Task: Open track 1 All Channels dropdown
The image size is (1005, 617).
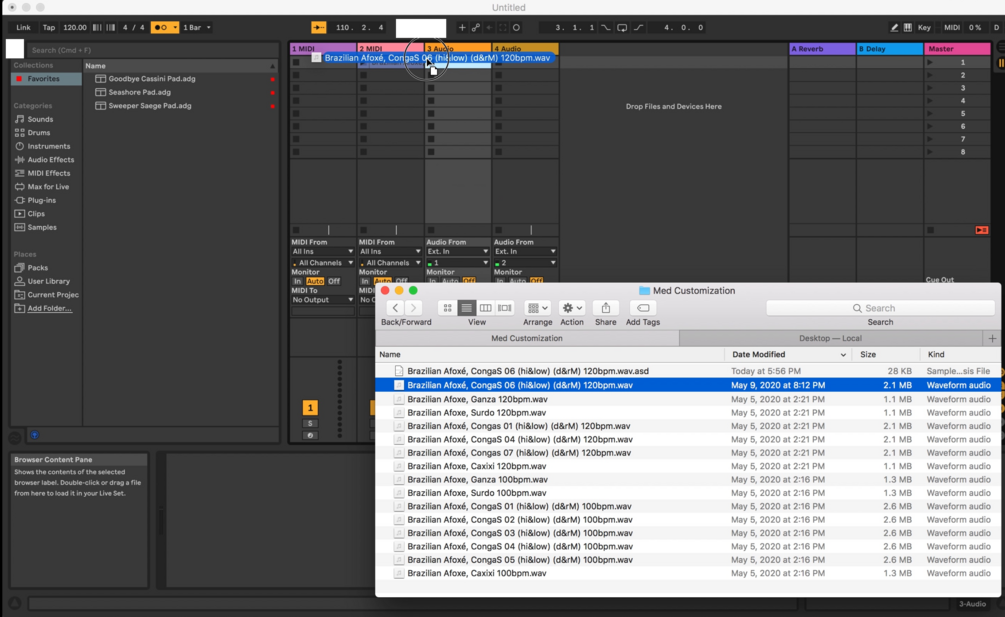Action: [322, 263]
